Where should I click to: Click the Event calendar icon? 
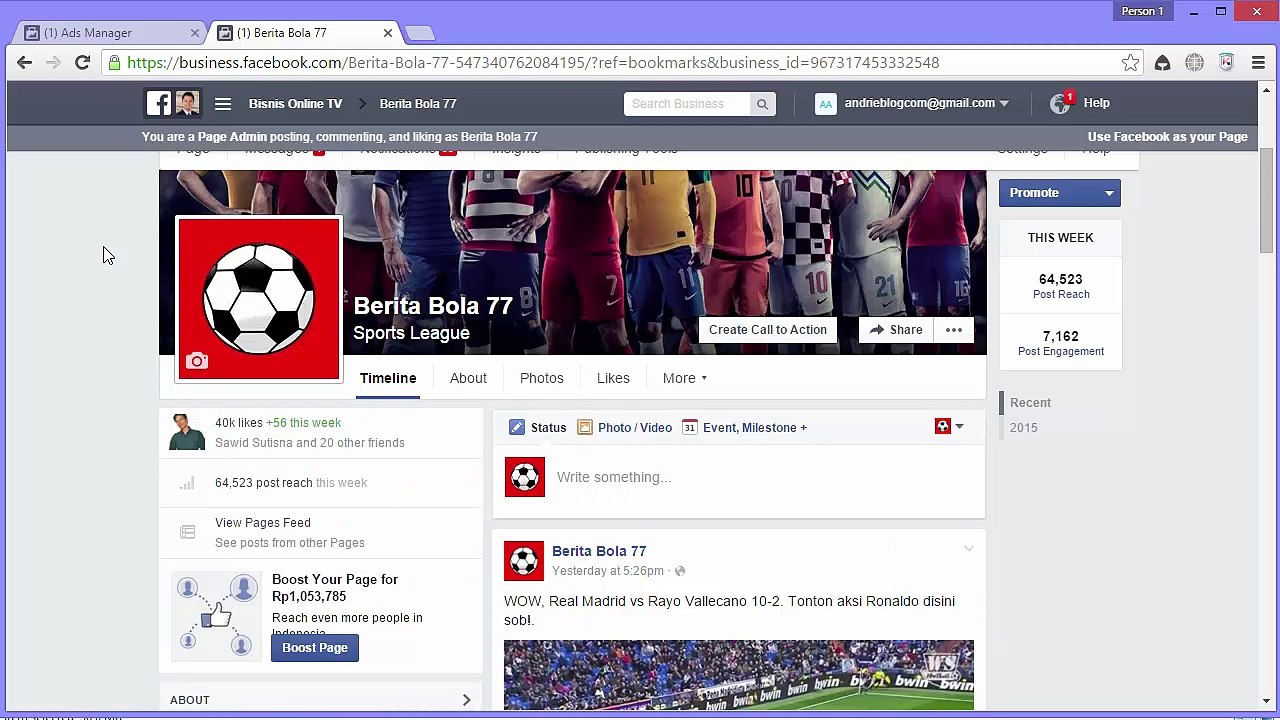pyautogui.click(x=689, y=427)
